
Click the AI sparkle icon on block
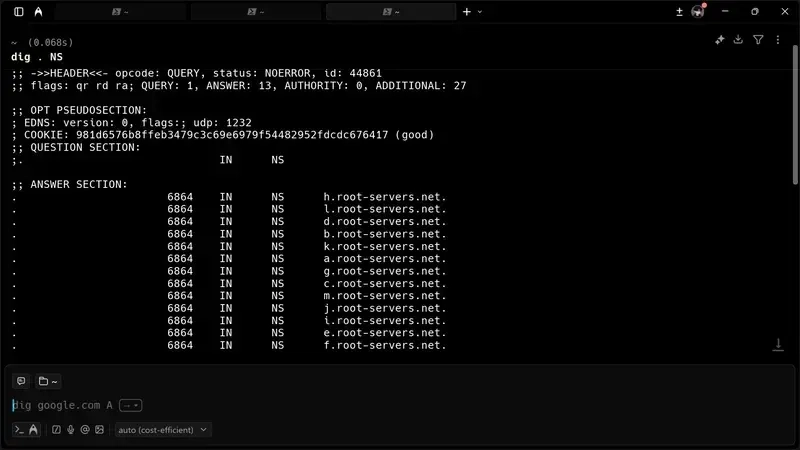[x=719, y=40]
